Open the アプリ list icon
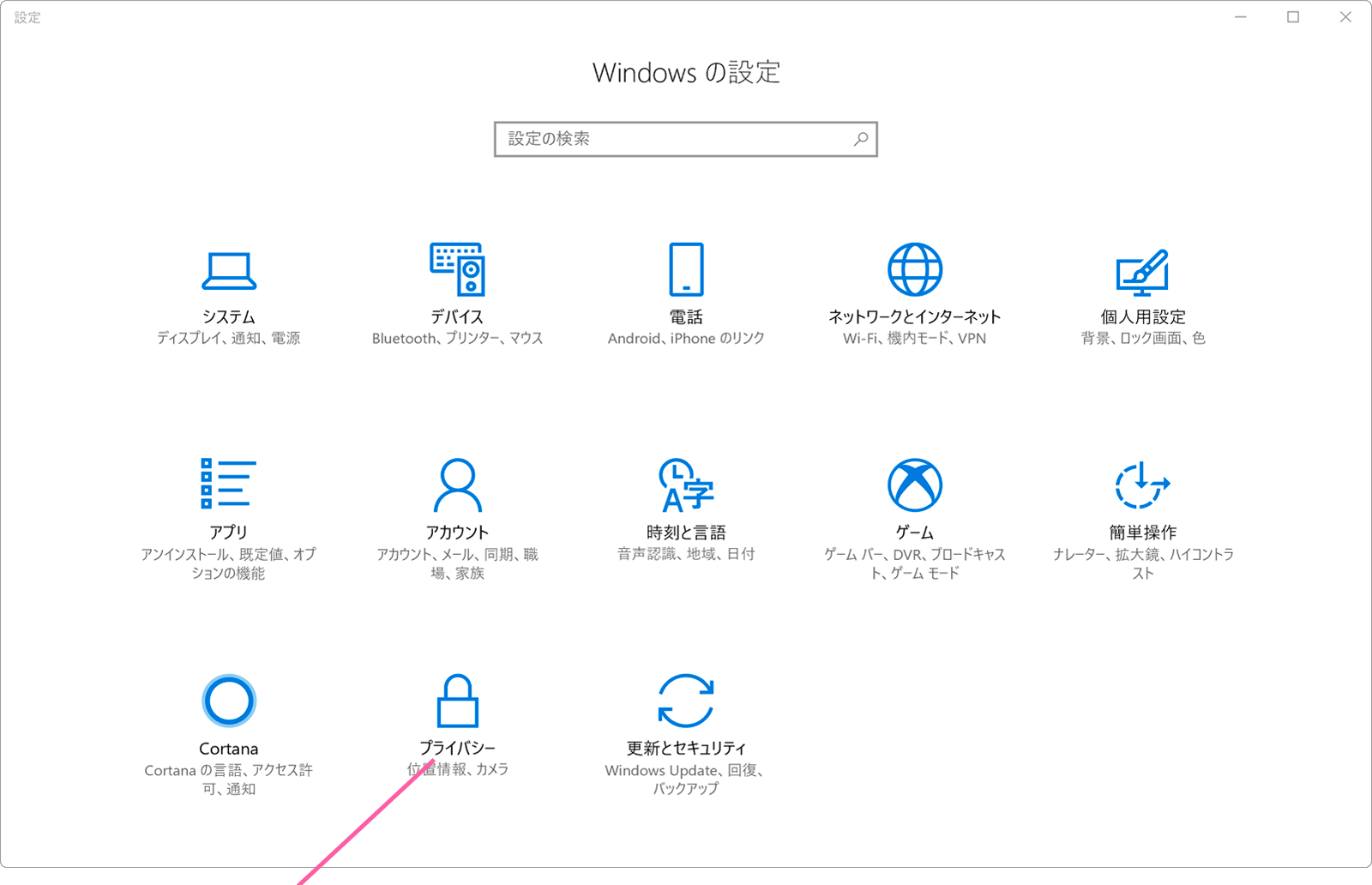Viewport: 1372px width, 885px height. 228,483
